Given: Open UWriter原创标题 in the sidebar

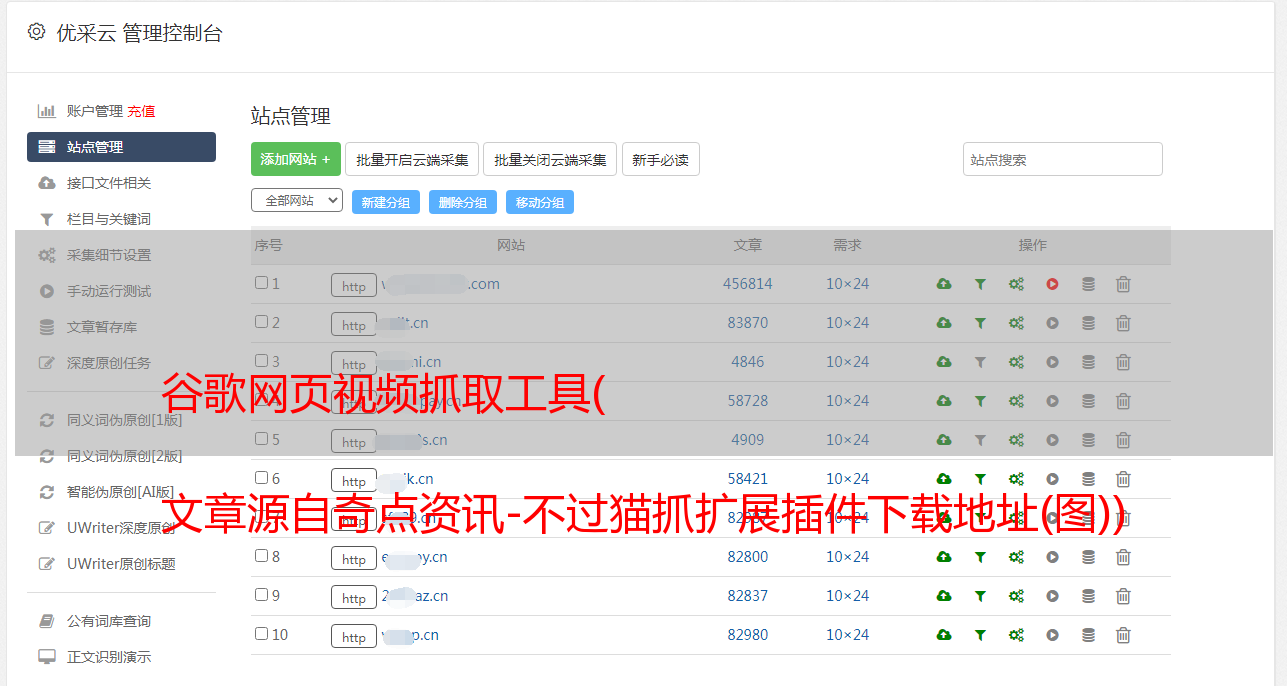Looking at the screenshot, I should tap(121, 564).
